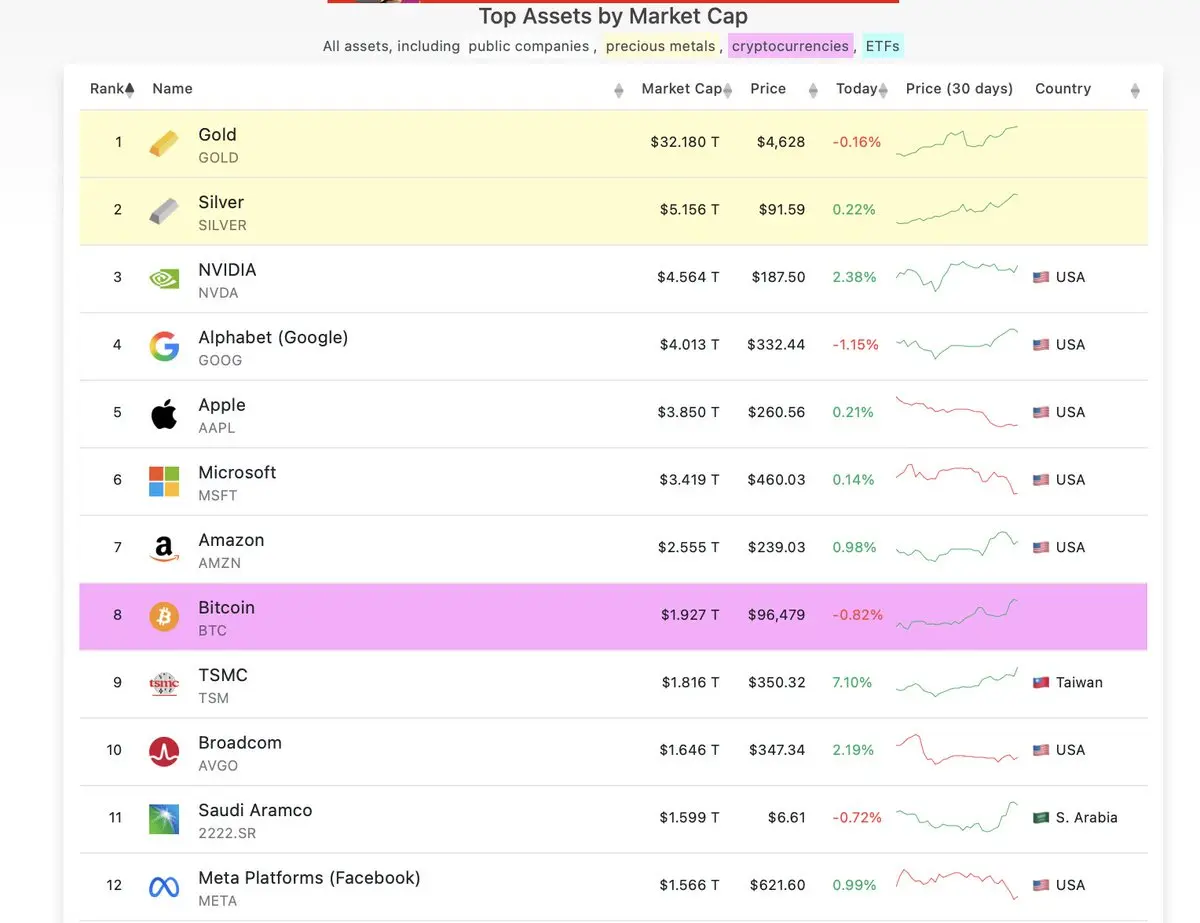The image size is (1200, 923).
Task: Click the Meta Platforms logo
Action: pos(164,886)
